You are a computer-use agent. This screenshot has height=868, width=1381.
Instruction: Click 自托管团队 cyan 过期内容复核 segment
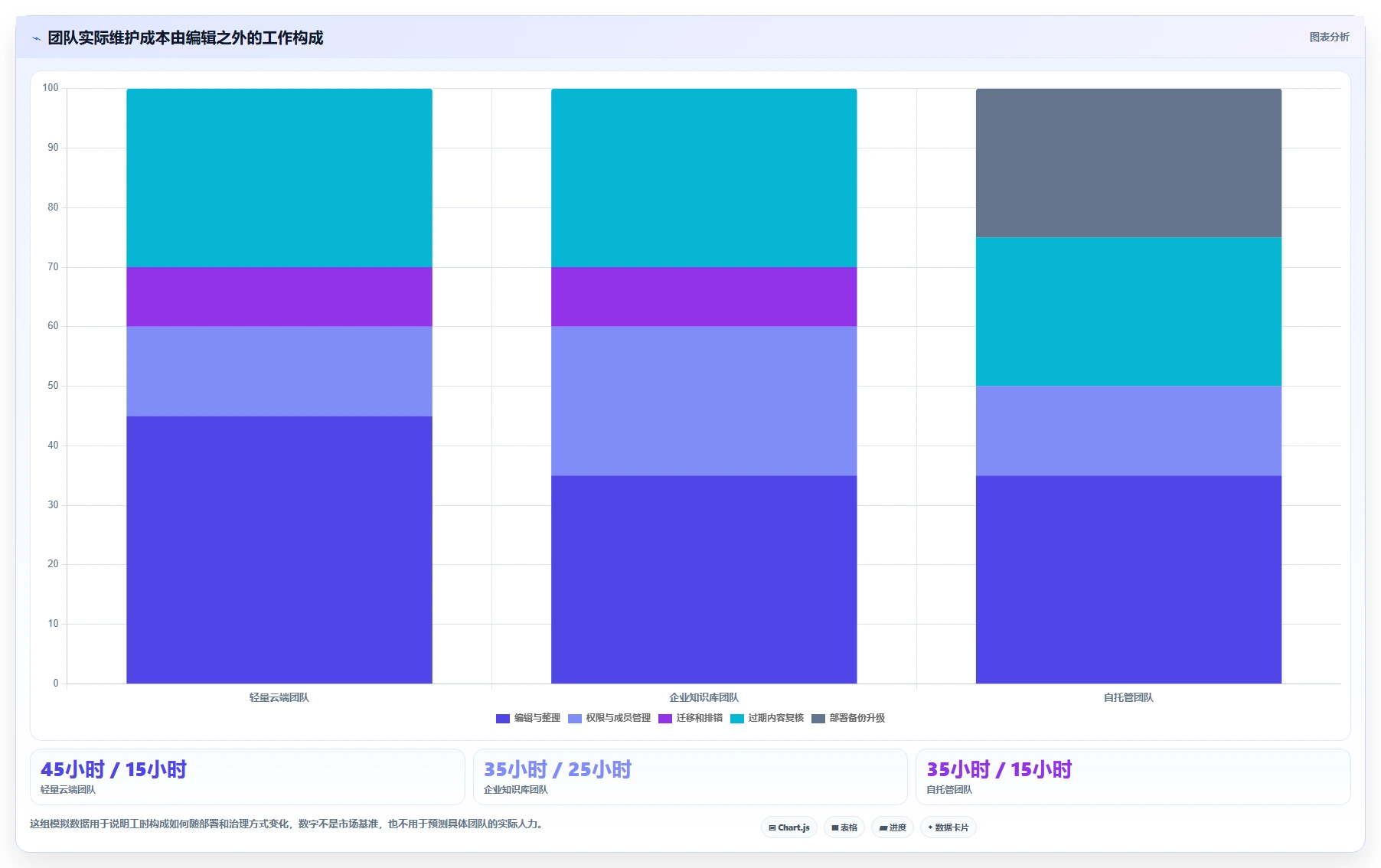[x=1128, y=312]
